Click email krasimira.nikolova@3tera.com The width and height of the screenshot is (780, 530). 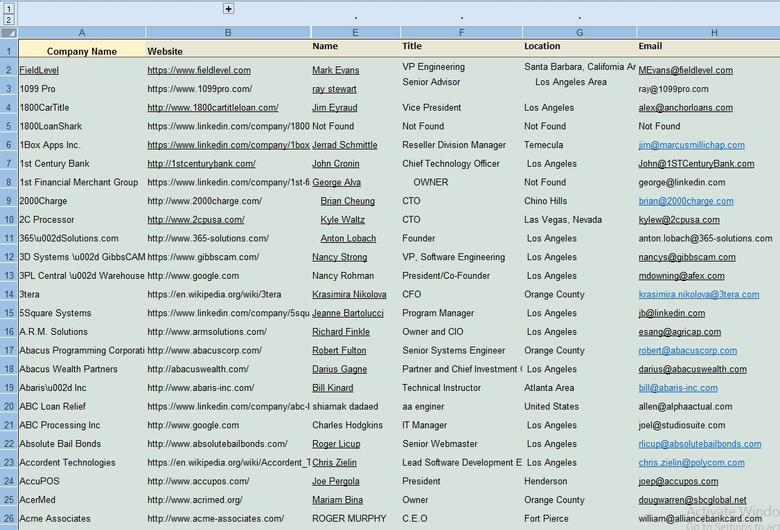(699, 295)
